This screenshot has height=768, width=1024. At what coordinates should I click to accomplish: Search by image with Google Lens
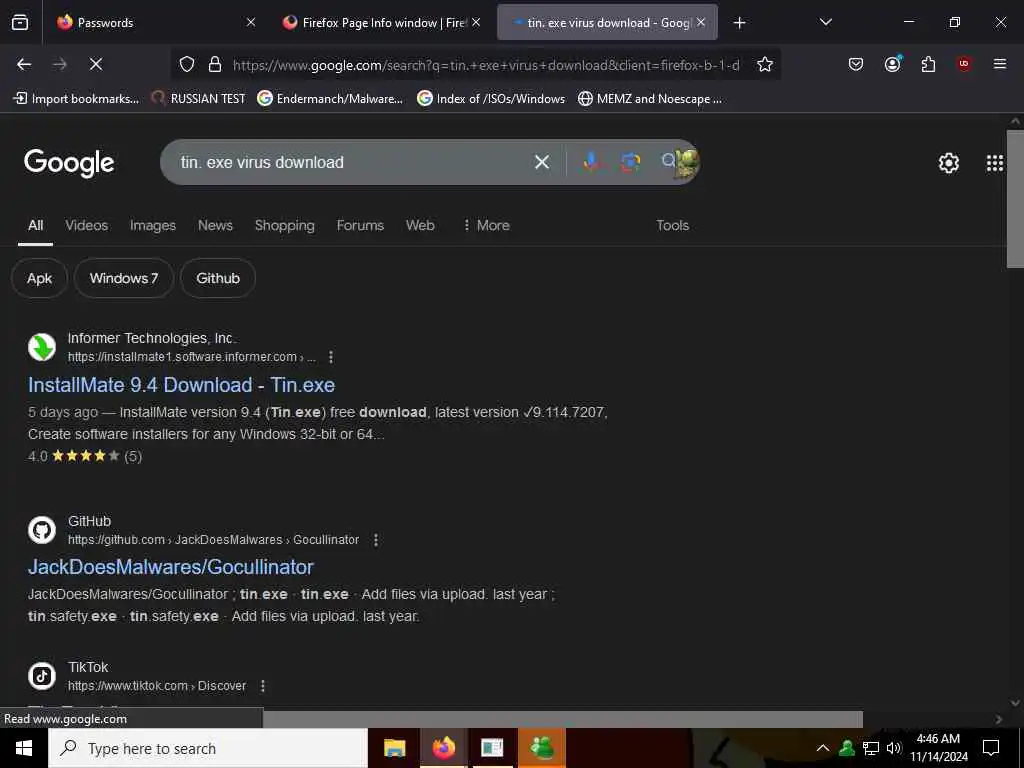point(630,162)
